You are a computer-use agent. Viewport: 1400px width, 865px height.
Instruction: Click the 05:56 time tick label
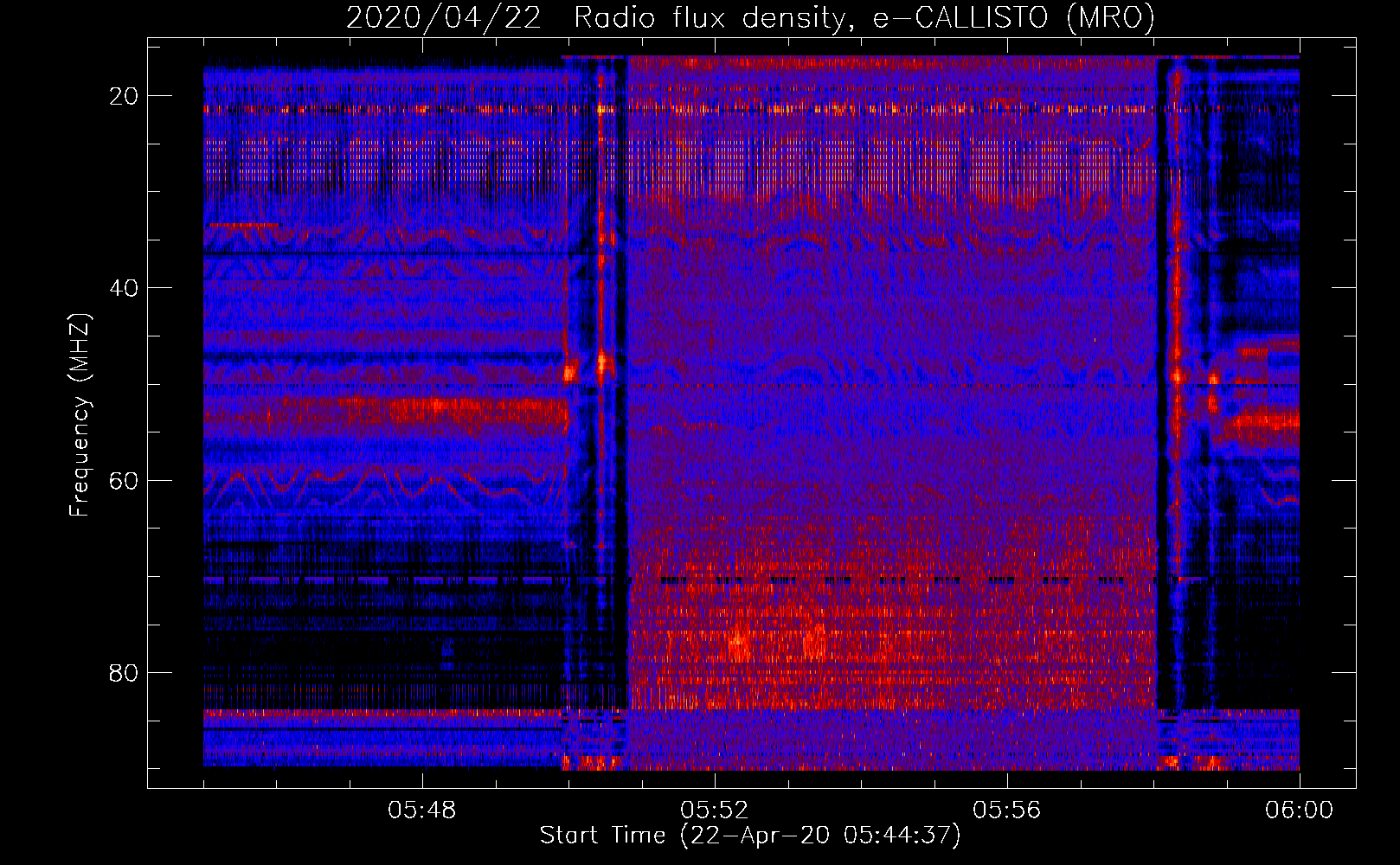pyautogui.click(x=1006, y=811)
